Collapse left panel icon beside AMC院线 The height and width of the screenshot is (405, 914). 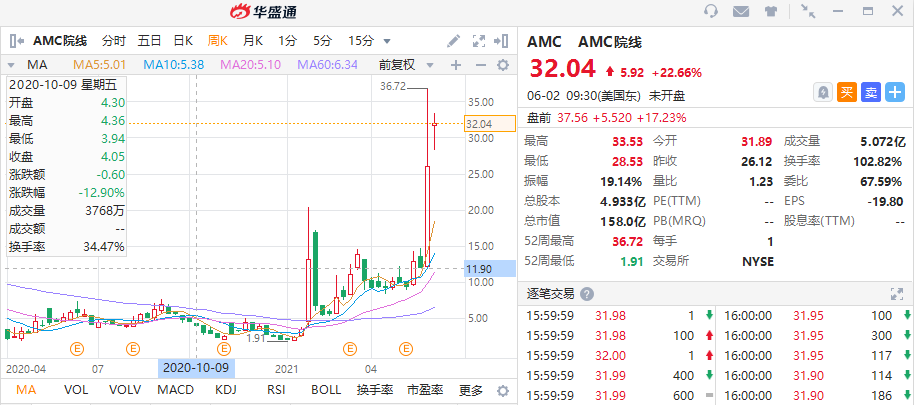[x=17, y=41]
